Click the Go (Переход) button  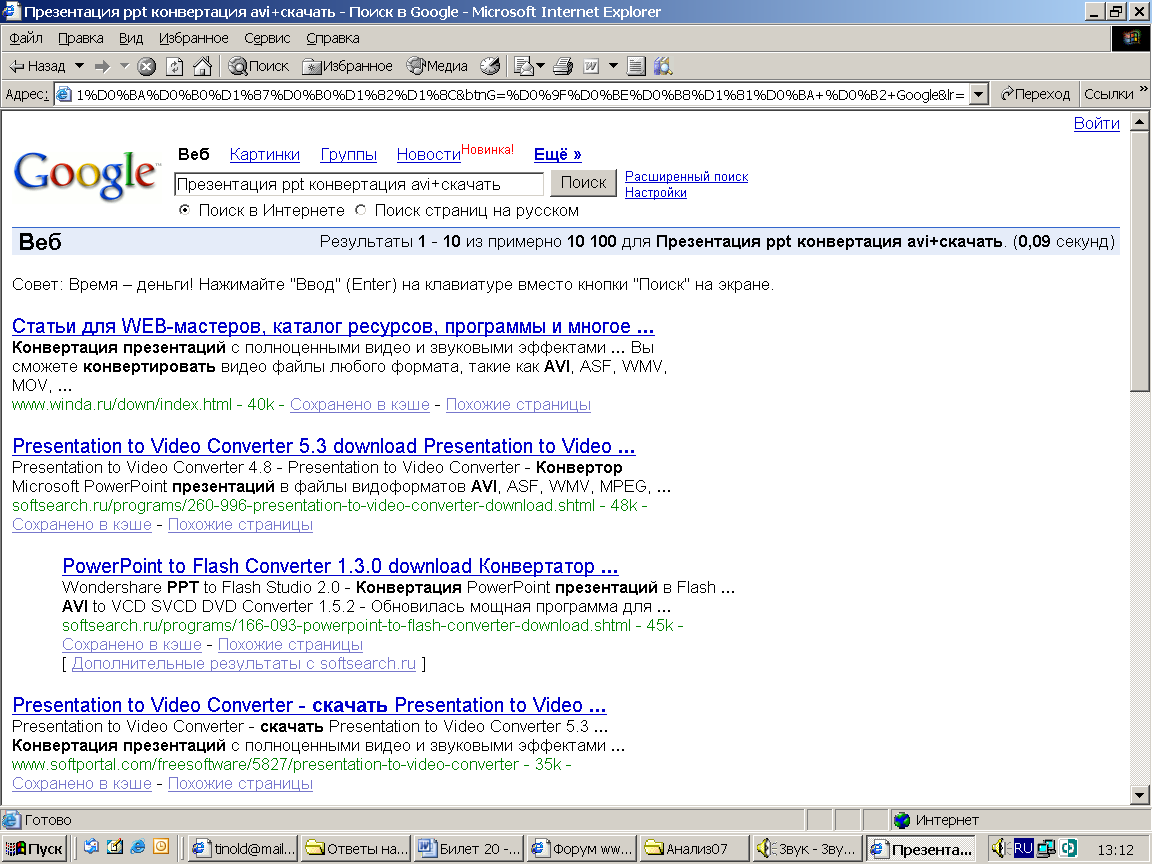click(x=1035, y=94)
